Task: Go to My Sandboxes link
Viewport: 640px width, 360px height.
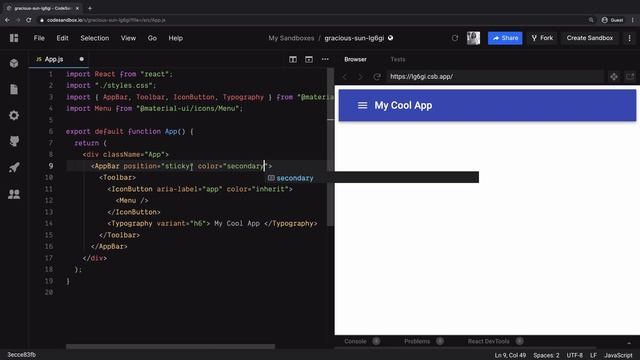Action: click(291, 38)
